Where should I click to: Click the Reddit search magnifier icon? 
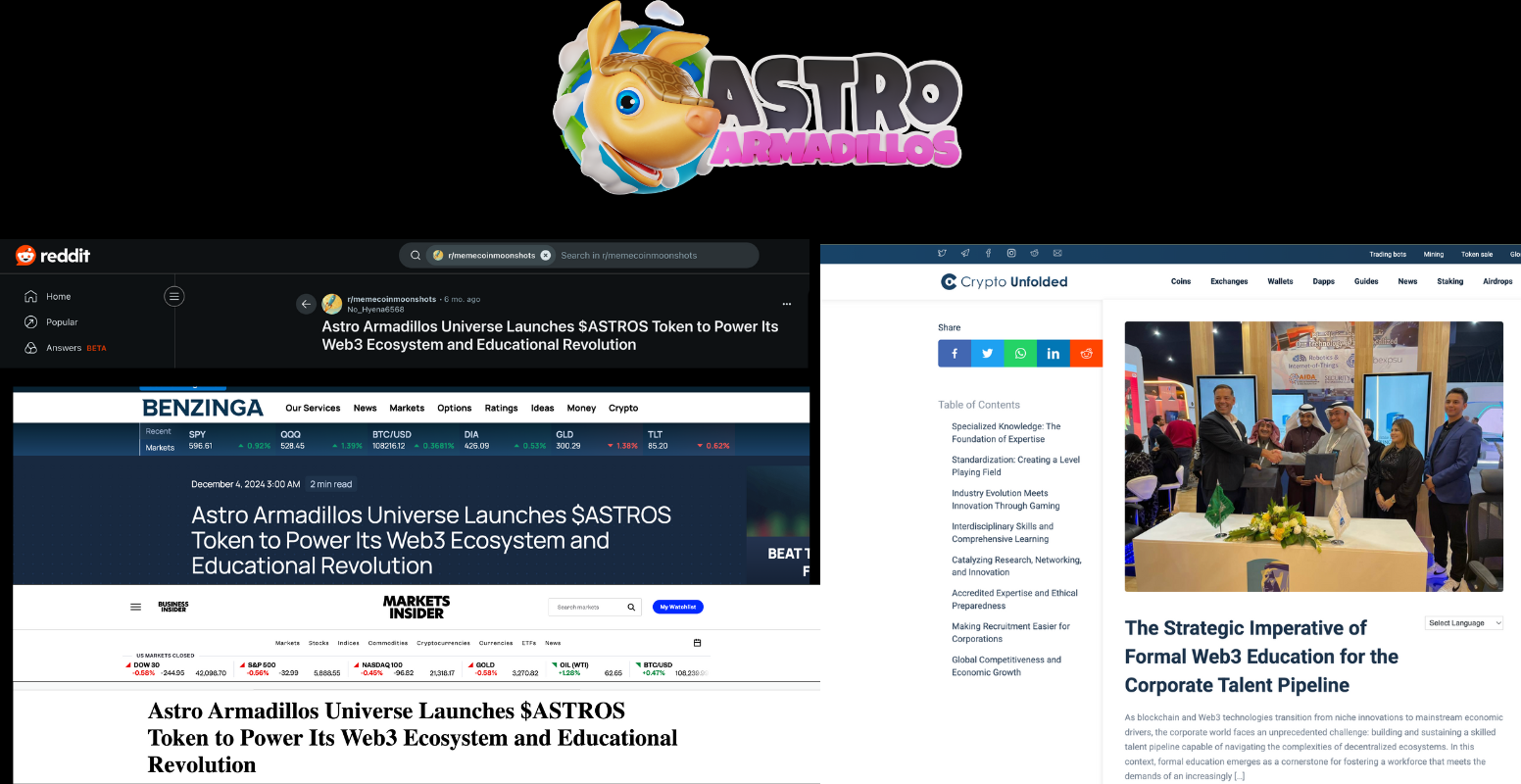(x=414, y=256)
